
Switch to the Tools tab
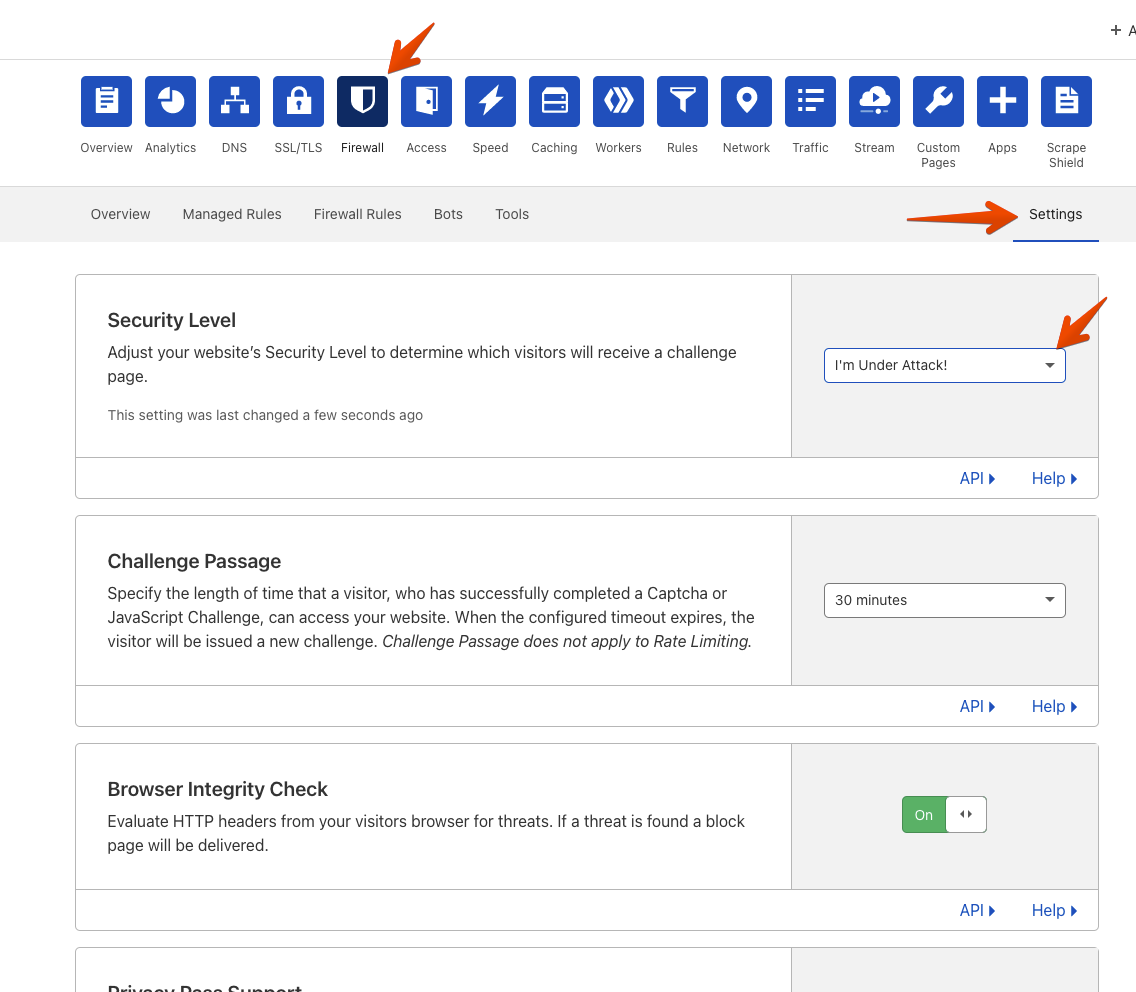[511, 214]
